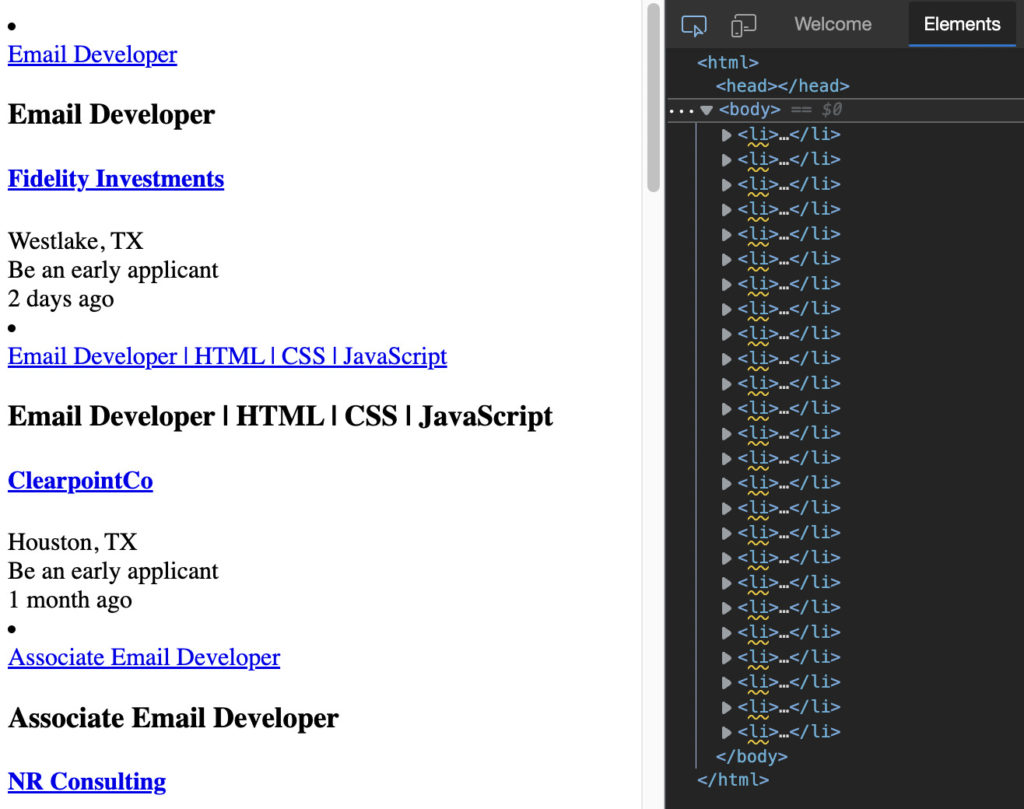Image resolution: width=1024 pixels, height=809 pixels.
Task: Click the Westlake, TX location text
Action: click(75, 241)
